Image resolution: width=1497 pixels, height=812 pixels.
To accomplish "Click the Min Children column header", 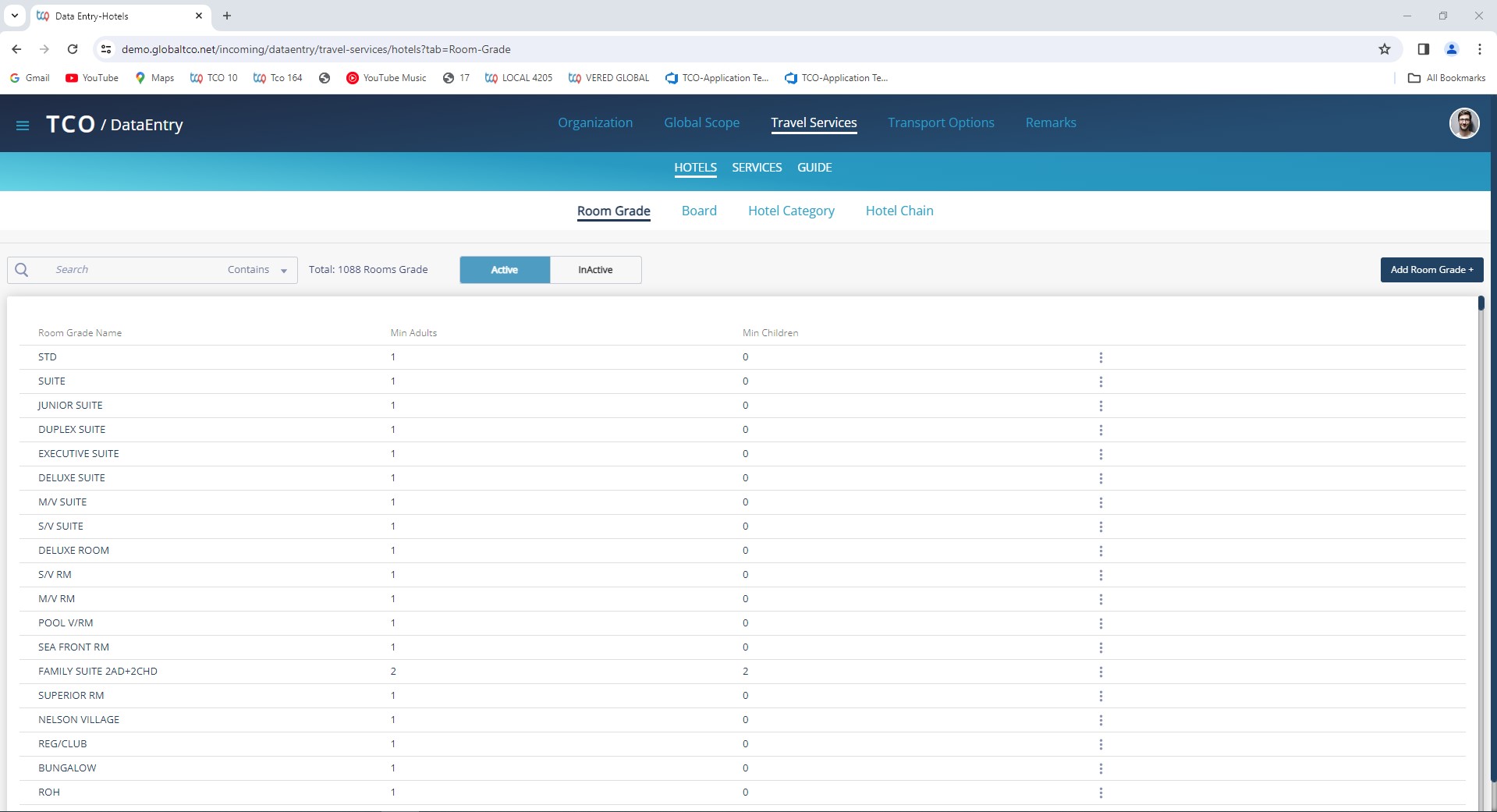I will coord(770,333).
